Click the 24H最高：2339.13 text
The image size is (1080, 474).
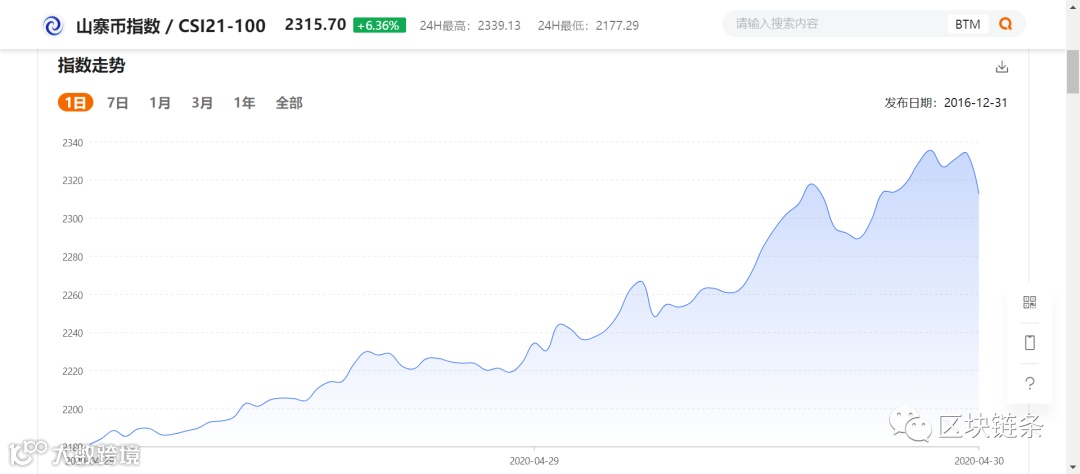(470, 25)
